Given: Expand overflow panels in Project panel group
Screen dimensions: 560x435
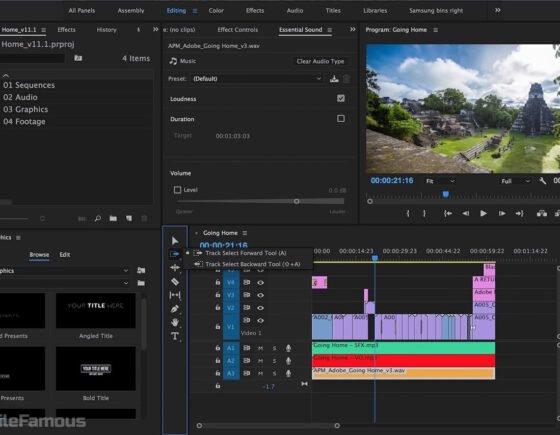Looking at the screenshot, I should click(x=155, y=29).
